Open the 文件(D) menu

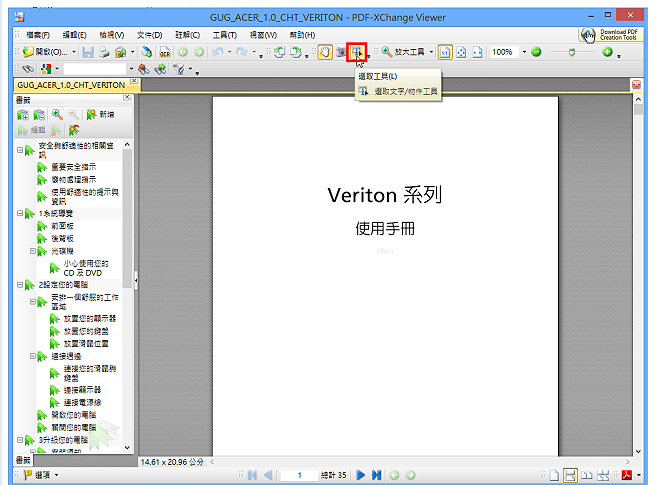pyautogui.click(x=149, y=35)
